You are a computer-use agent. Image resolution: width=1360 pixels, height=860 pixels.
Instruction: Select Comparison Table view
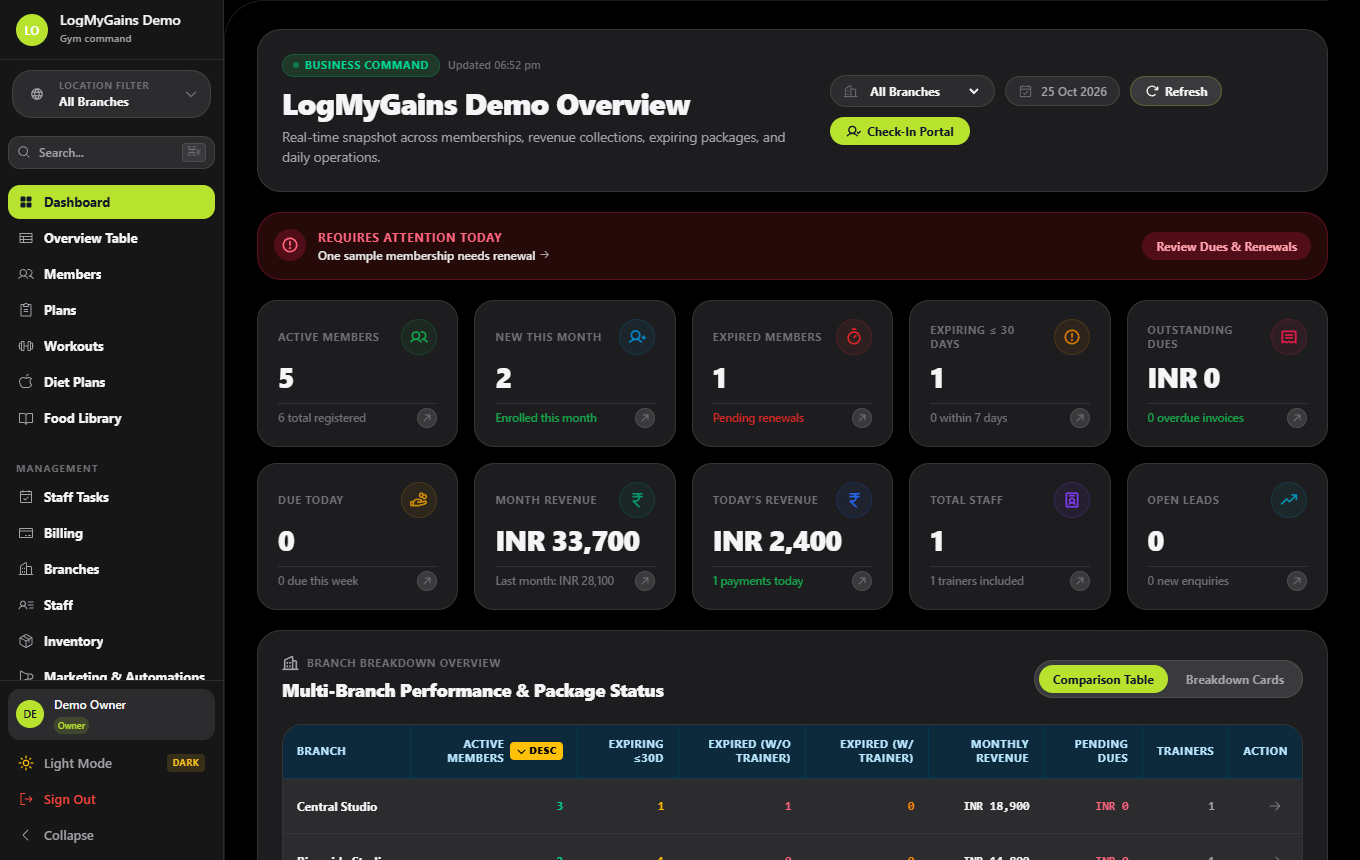click(x=1103, y=679)
